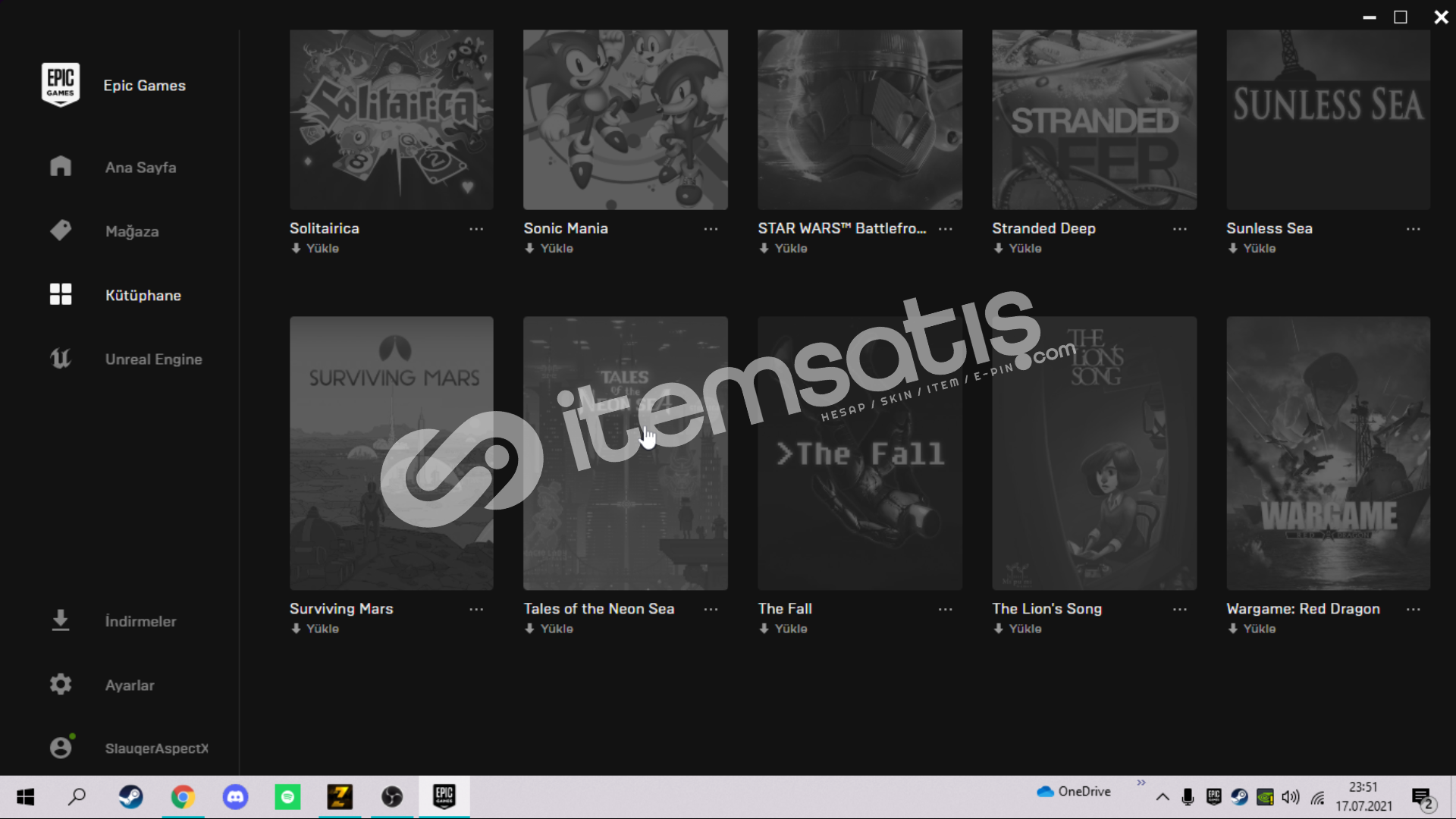Go to Mağaza in sidebar

tap(132, 232)
